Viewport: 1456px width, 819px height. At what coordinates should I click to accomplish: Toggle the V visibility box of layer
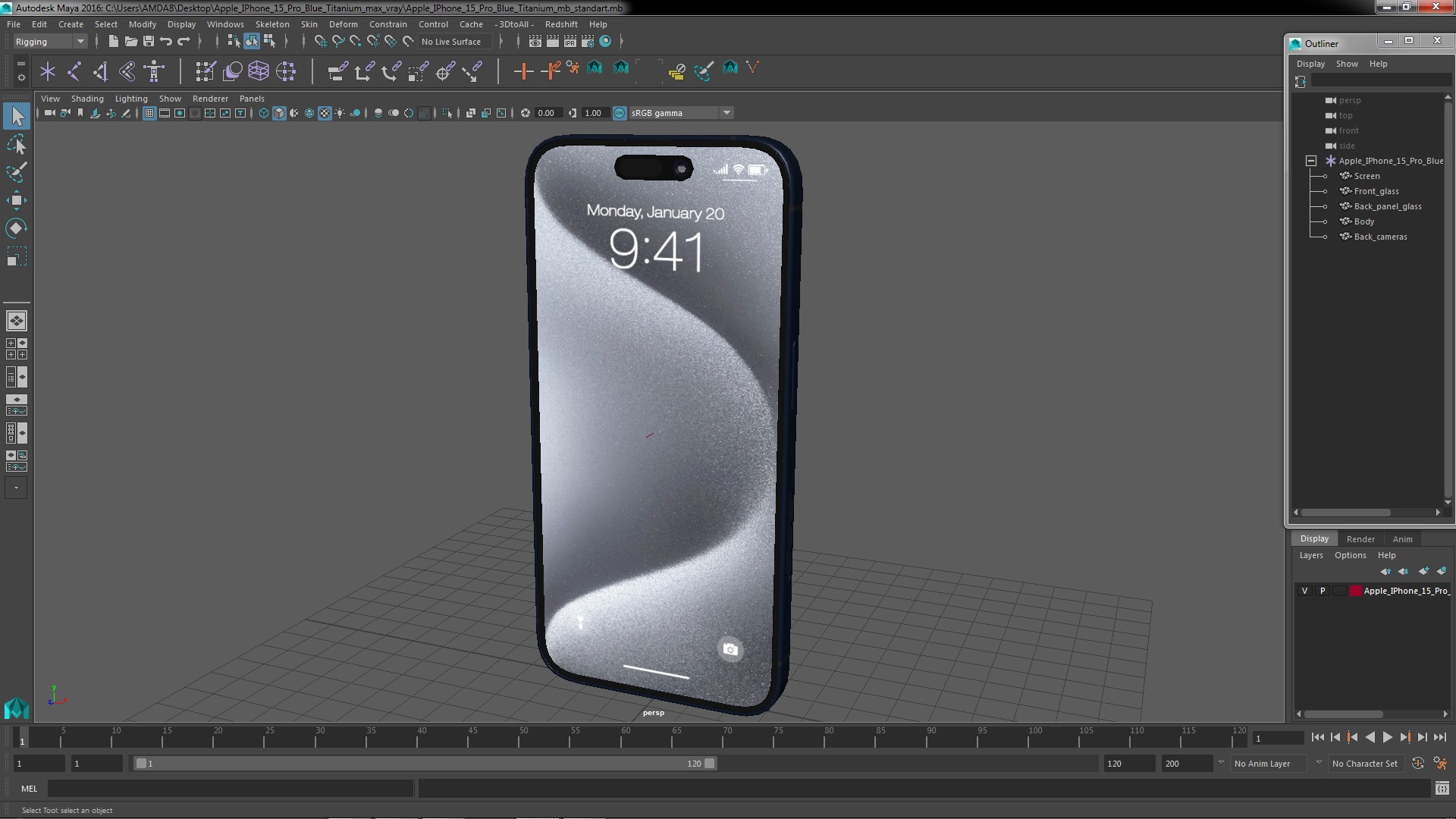tap(1304, 591)
